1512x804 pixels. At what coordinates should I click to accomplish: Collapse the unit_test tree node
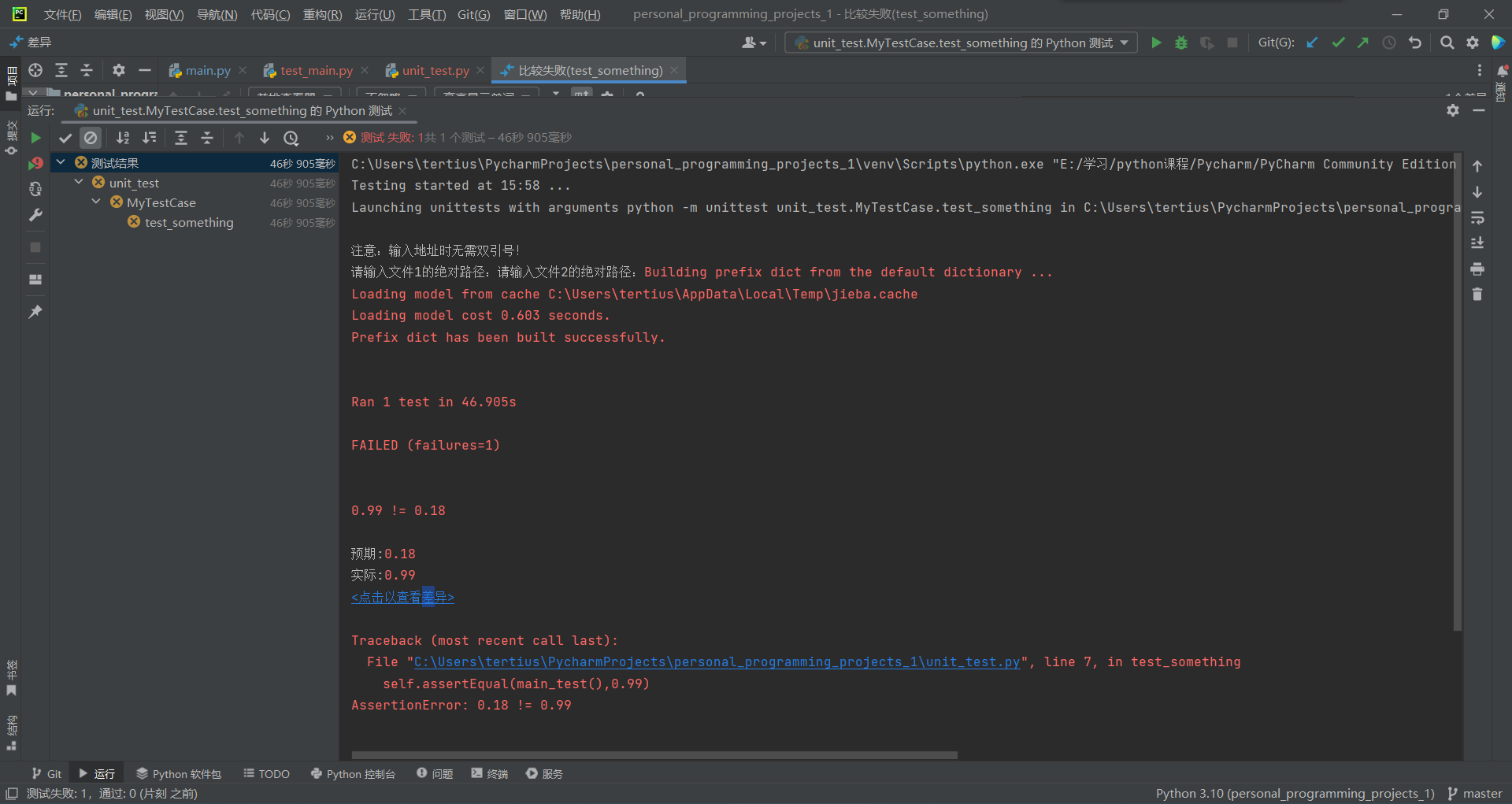click(79, 182)
